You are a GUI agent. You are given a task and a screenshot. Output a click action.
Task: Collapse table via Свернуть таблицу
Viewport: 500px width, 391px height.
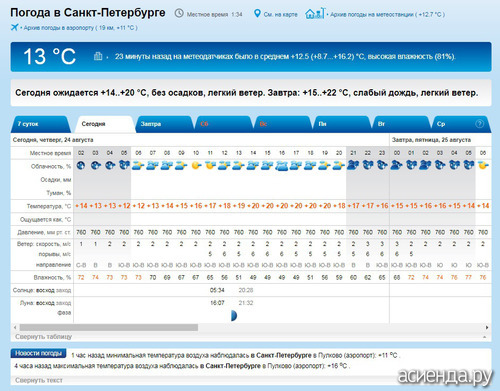[43, 336]
